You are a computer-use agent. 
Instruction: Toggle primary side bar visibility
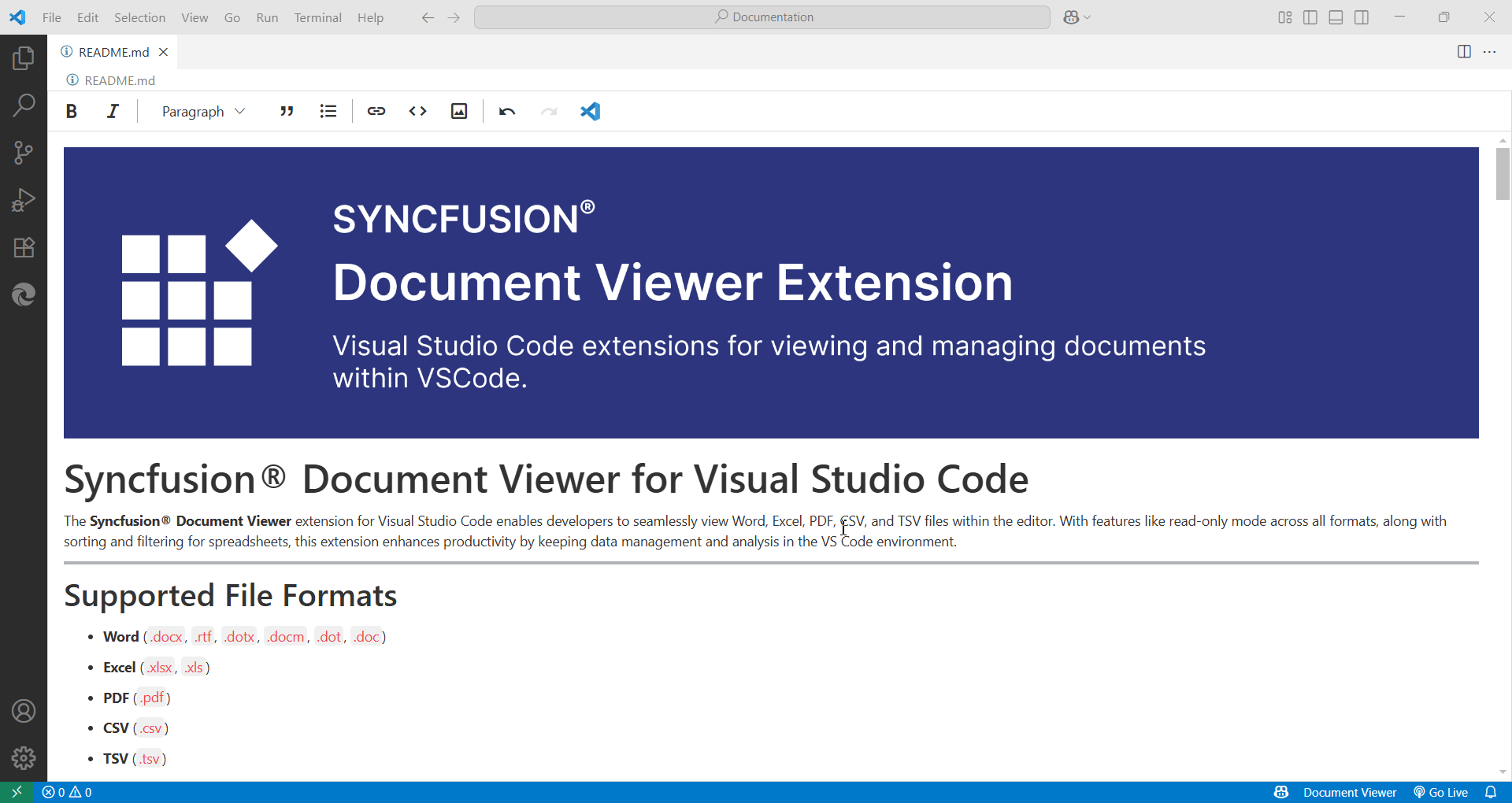tap(1310, 17)
